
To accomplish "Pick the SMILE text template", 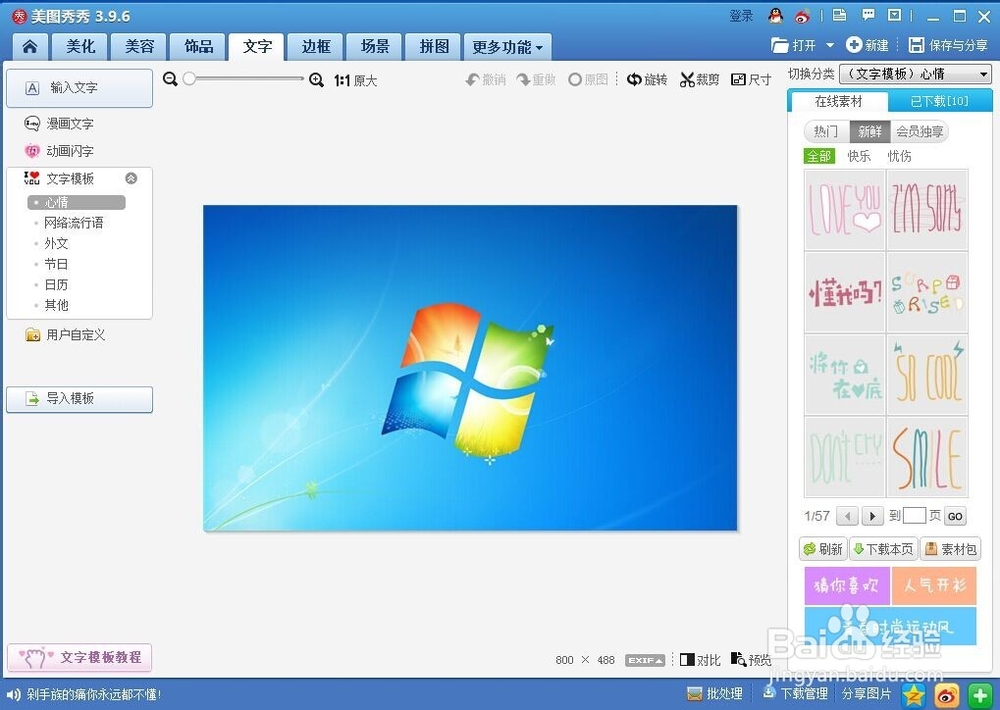I will [x=927, y=457].
